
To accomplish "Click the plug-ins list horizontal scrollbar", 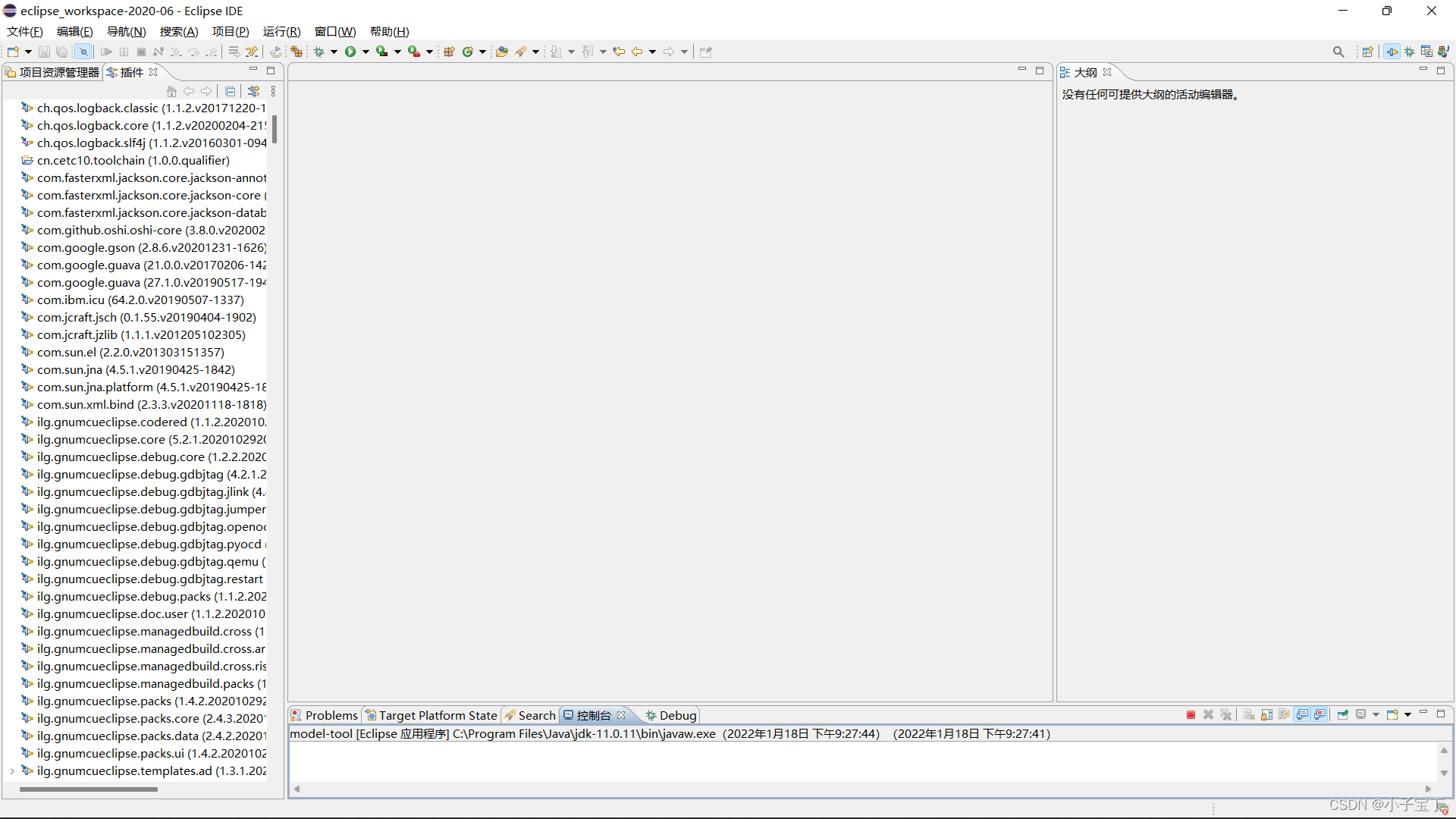I will coord(88,789).
